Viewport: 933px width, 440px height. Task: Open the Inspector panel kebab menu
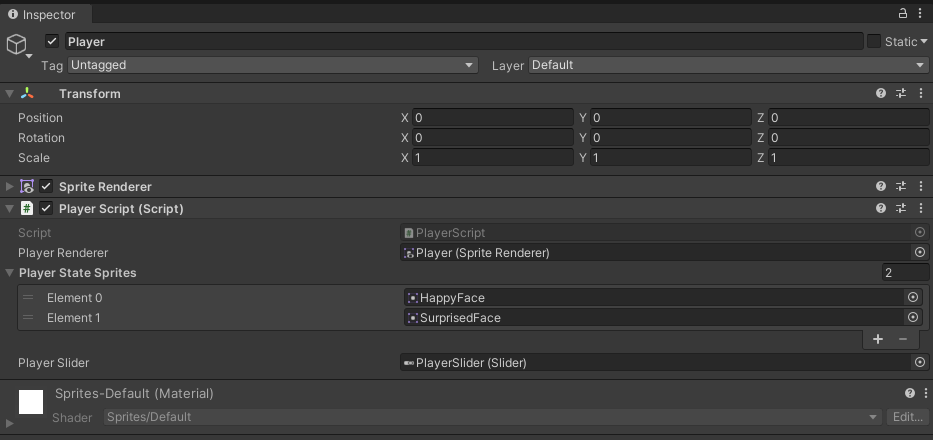click(920, 13)
